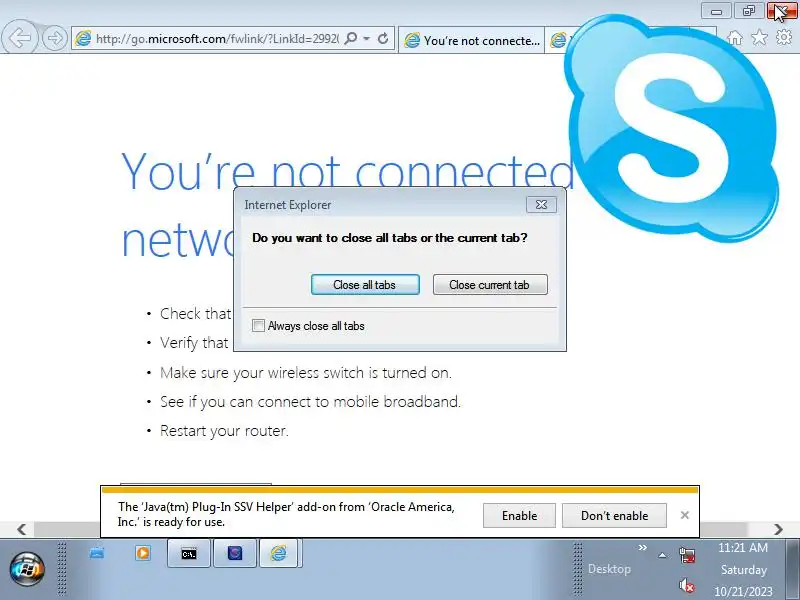Launch the media player taskbar icon
800x600 pixels.
tap(143, 553)
